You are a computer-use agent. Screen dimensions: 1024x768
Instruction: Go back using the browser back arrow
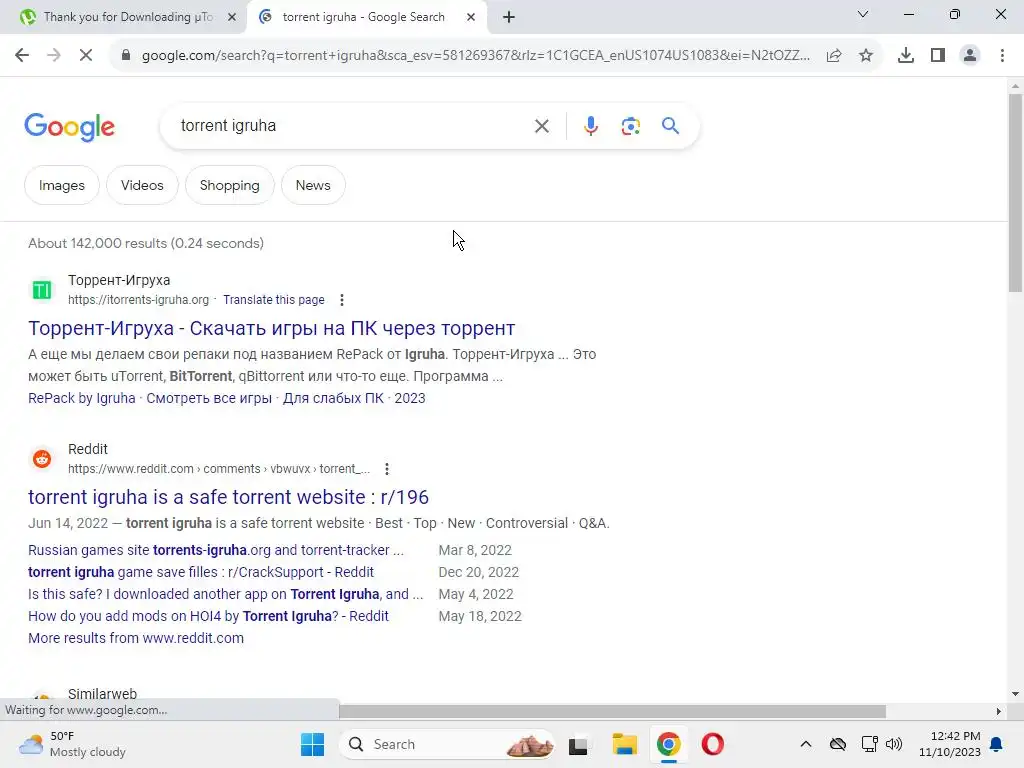coord(22,56)
